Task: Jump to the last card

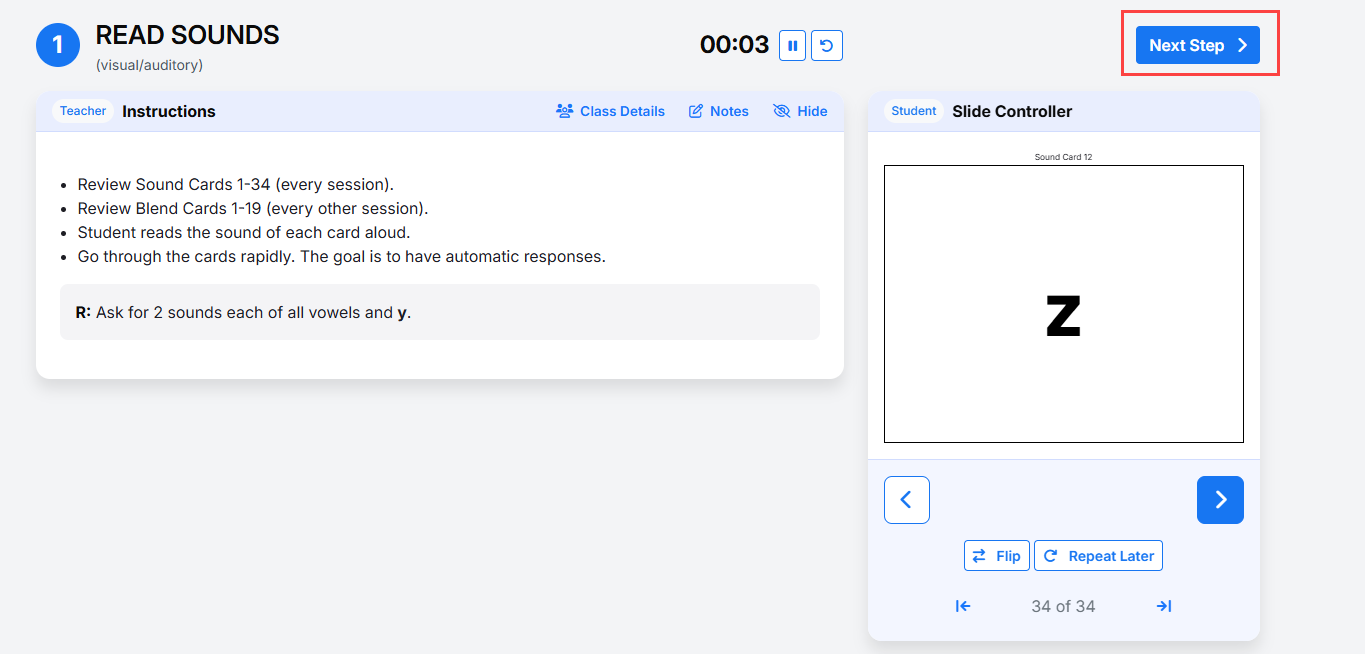Action: pyautogui.click(x=1164, y=606)
